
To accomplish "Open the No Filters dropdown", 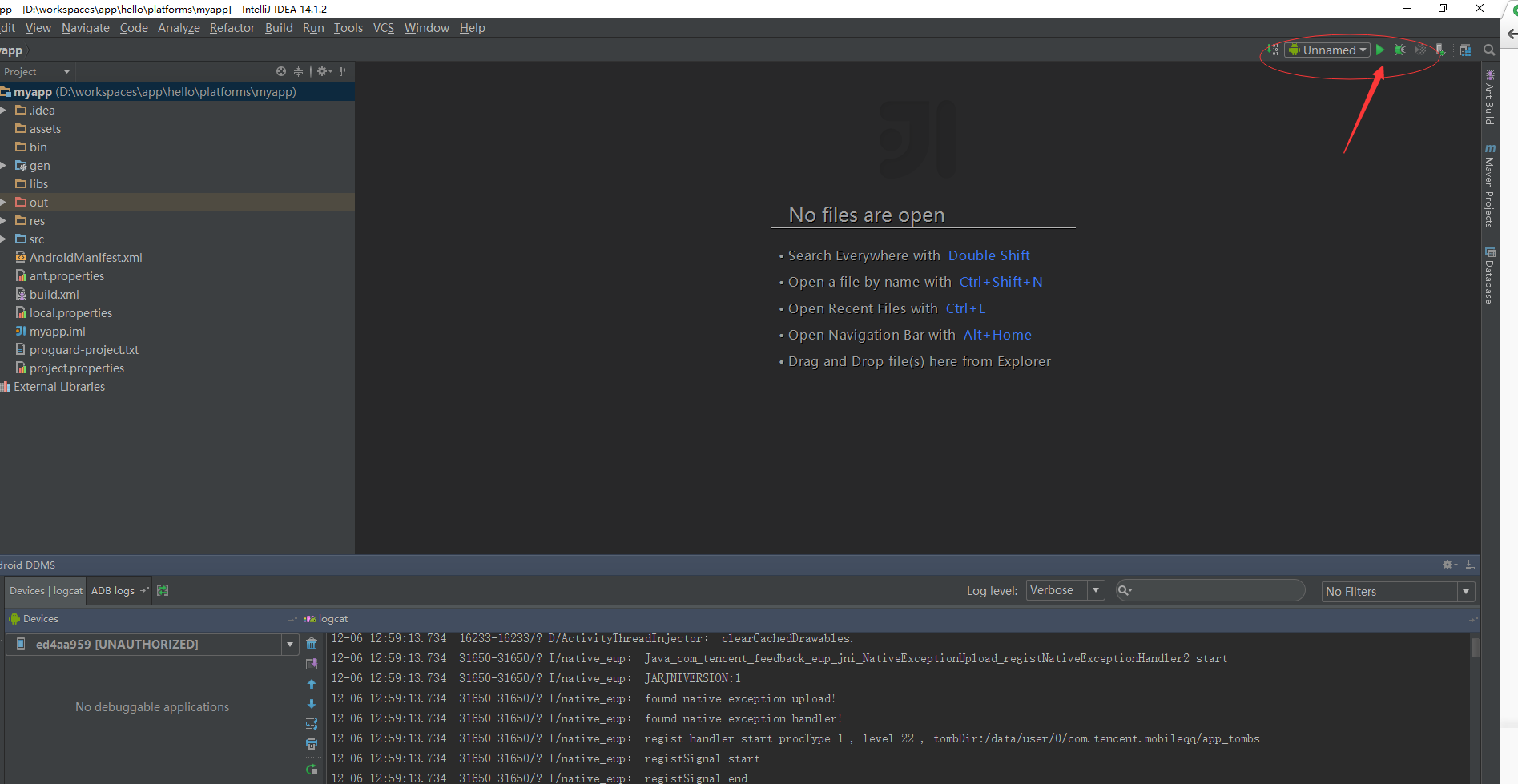I will 1398,591.
